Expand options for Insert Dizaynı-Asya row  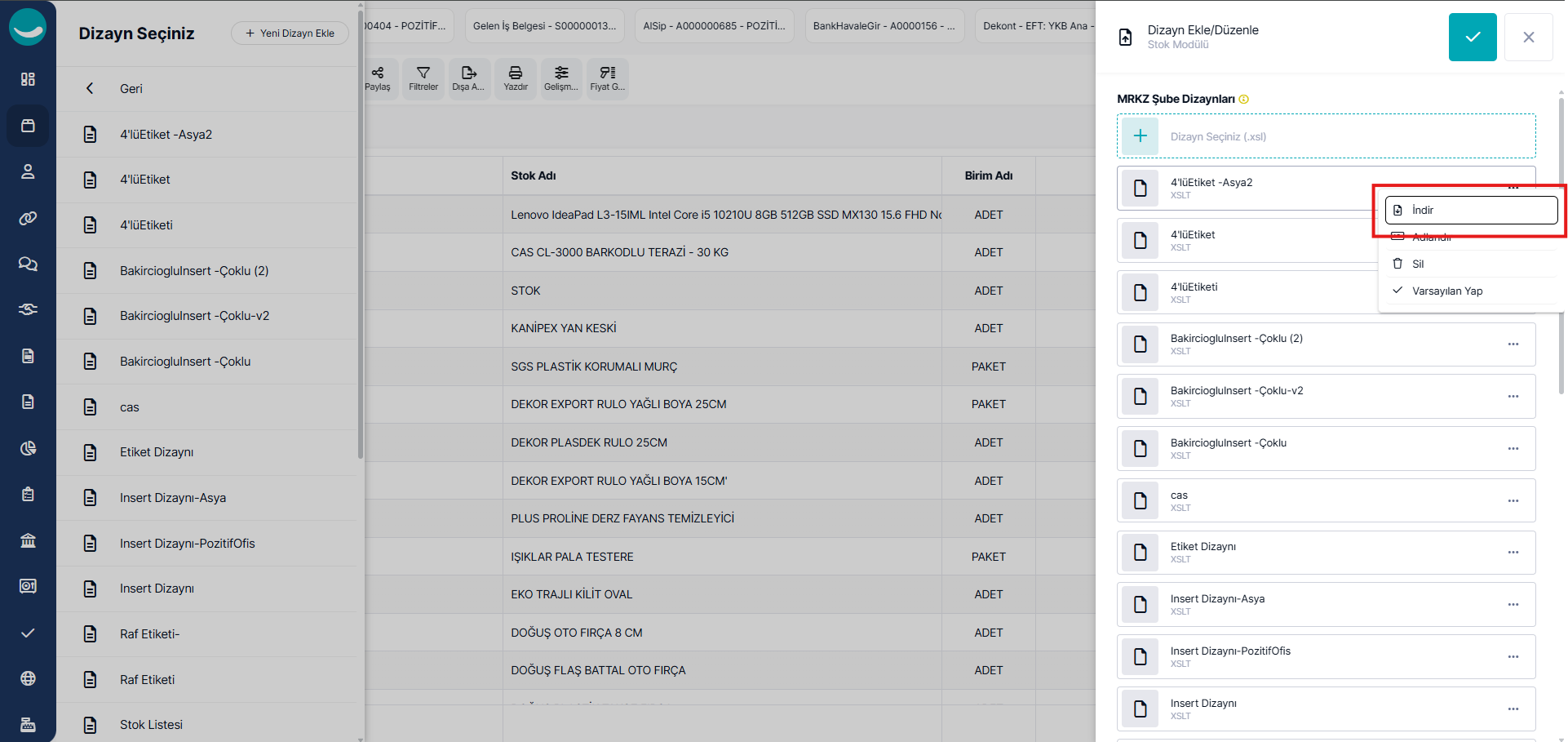coord(1513,605)
